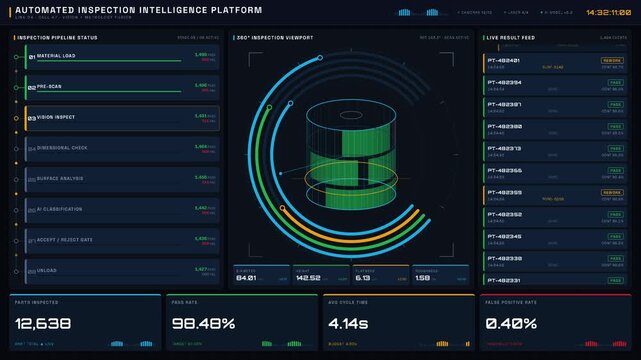Viewport: 641px width, 360px height.
Task: Click the Pre-Scan green progress bar
Action: 109,92
